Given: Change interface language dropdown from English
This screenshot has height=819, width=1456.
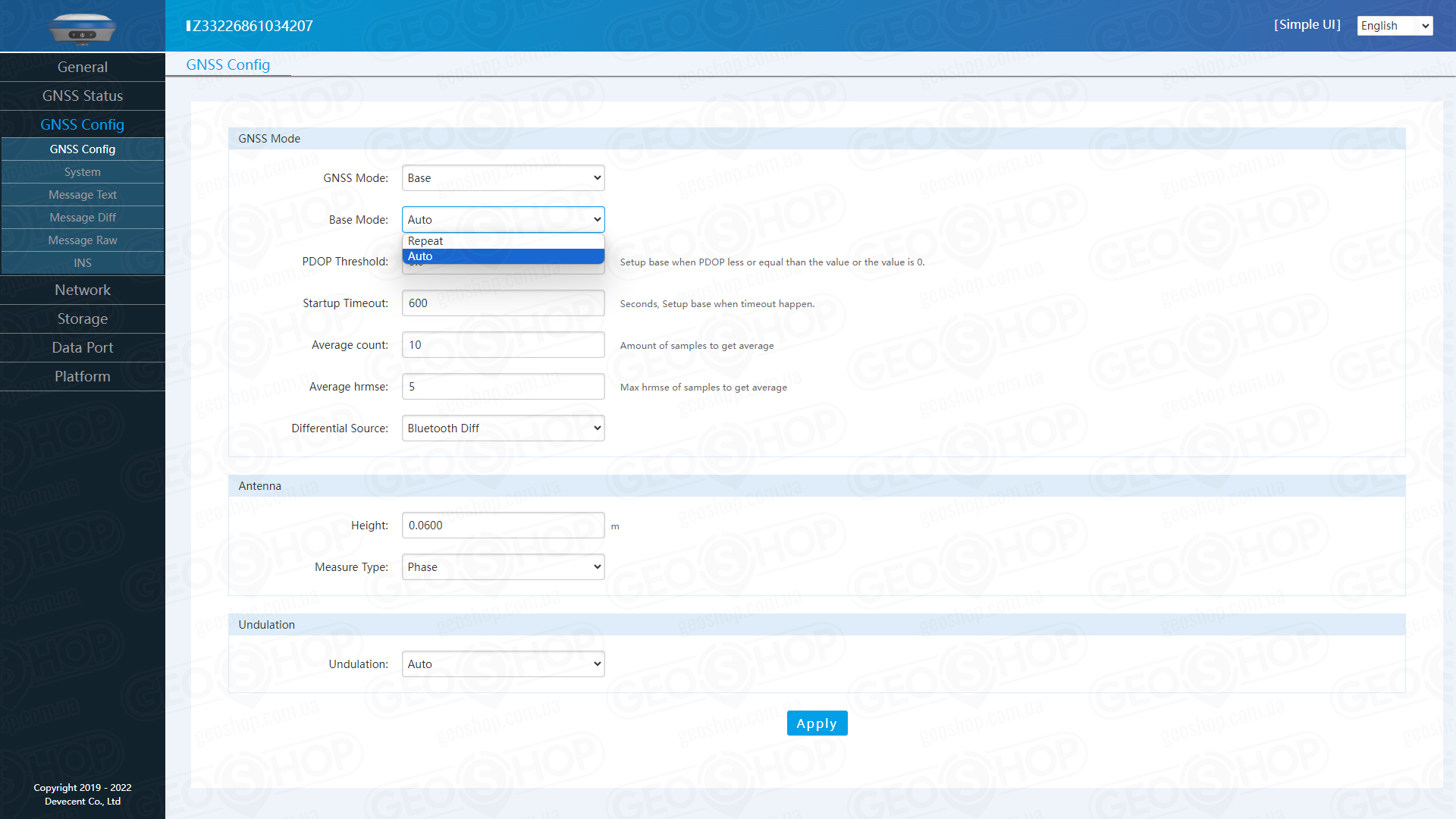Looking at the screenshot, I should (1394, 26).
